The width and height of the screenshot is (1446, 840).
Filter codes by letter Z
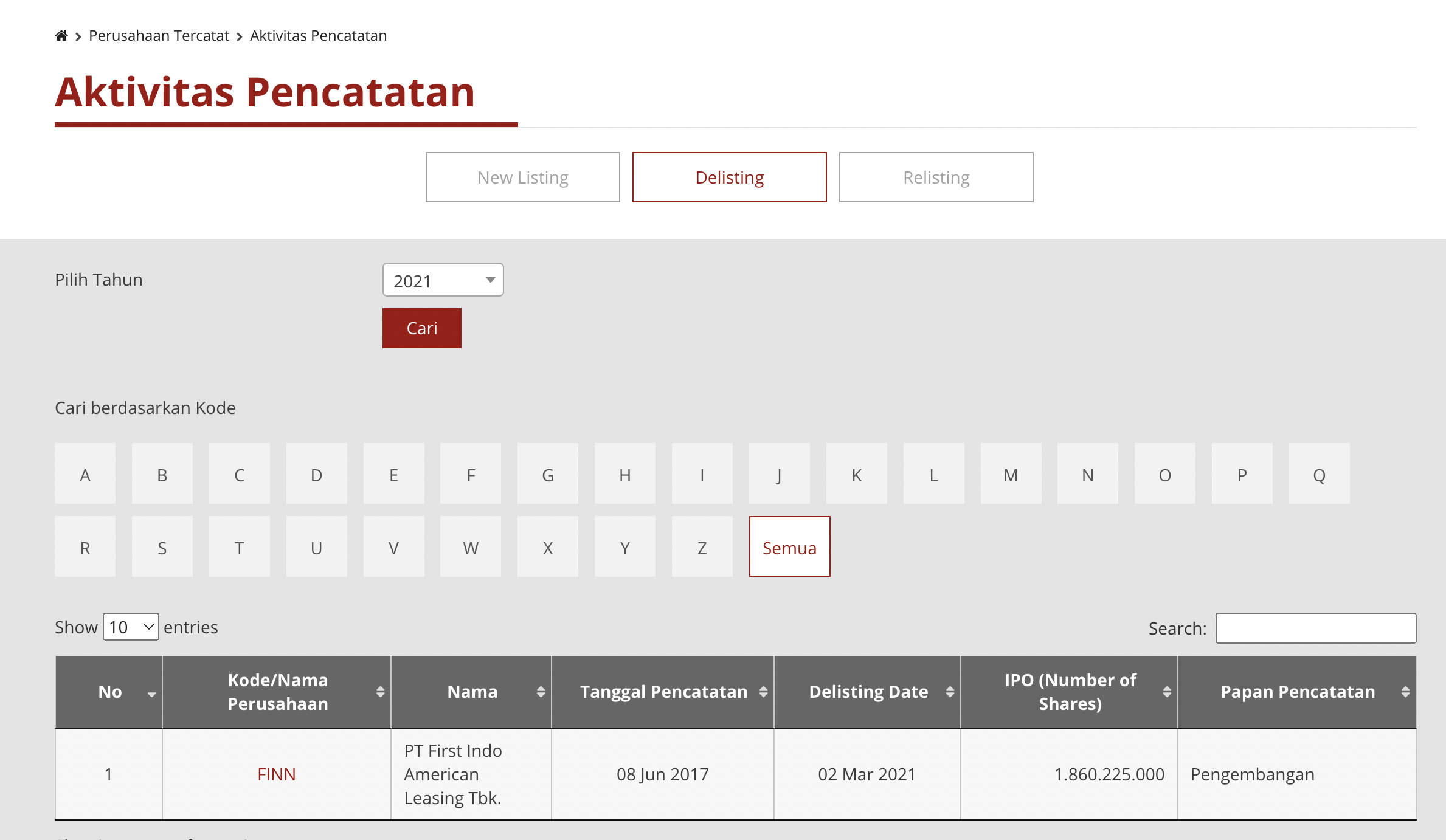702,548
